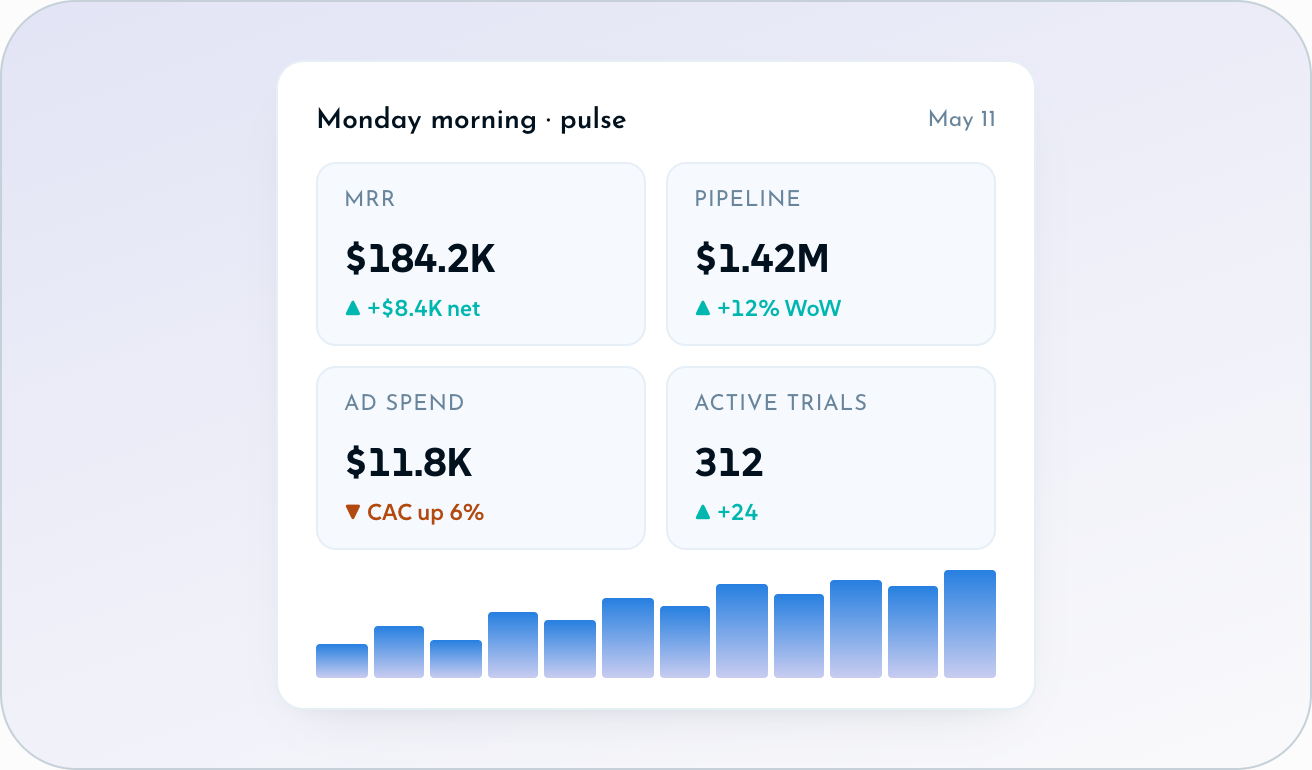Open the Active Trials metric card
1312x770 pixels.
(831, 458)
